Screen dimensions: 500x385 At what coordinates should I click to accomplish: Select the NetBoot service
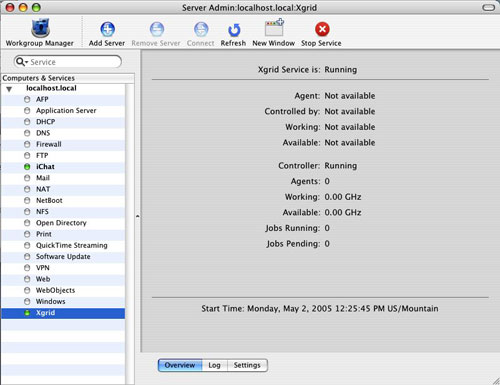63,200
